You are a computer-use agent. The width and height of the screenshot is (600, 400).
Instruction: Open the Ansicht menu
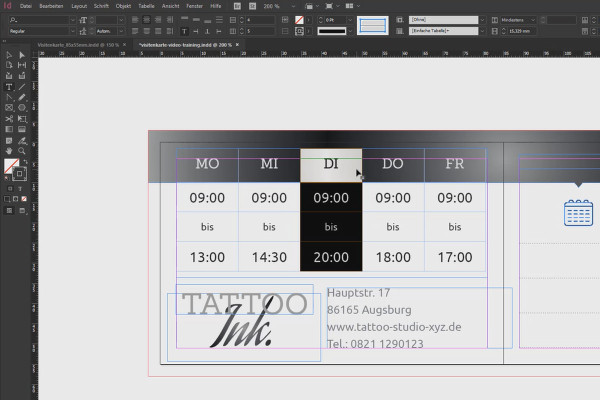pyautogui.click(x=170, y=6)
